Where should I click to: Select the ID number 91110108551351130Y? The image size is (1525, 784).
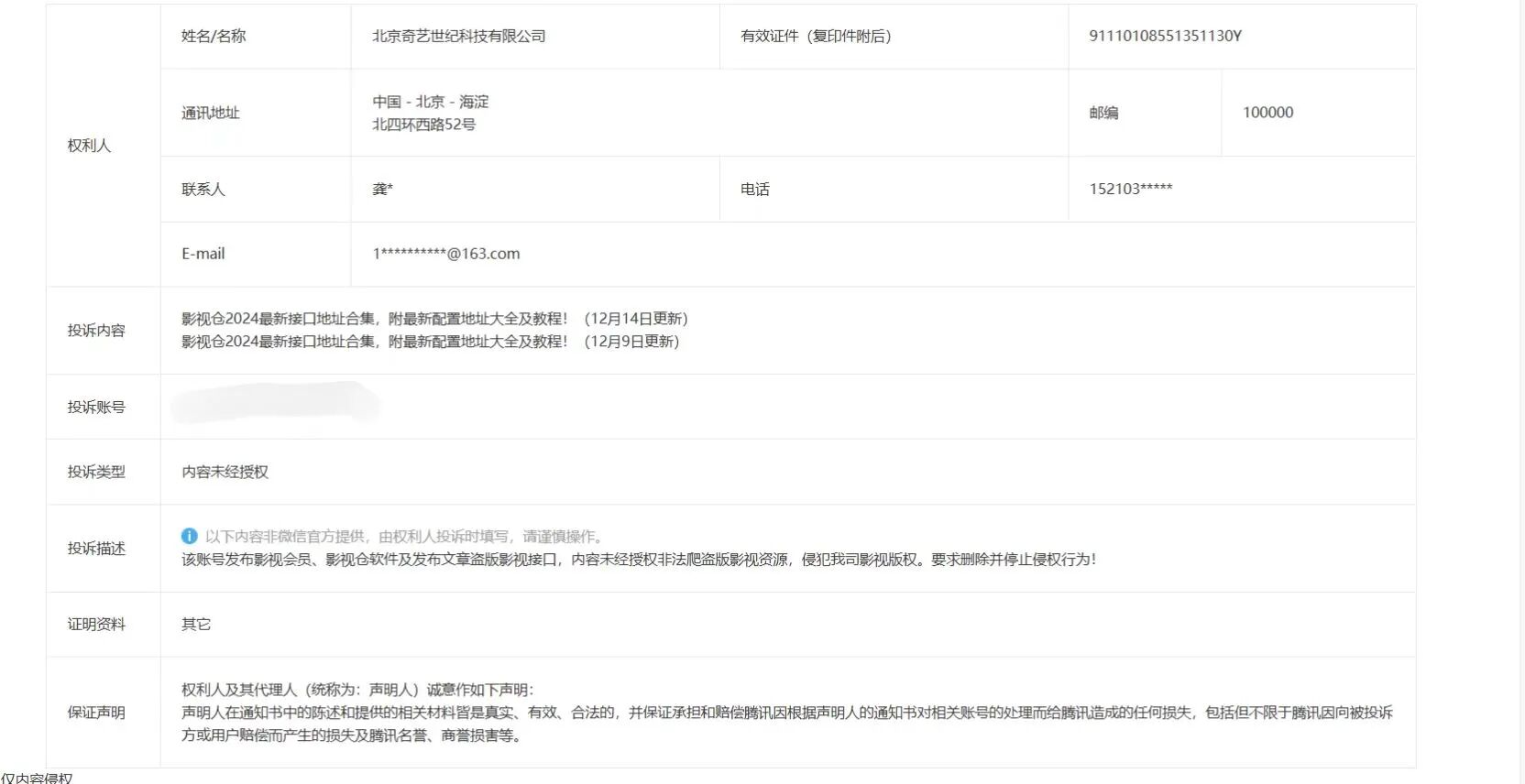click(x=1165, y=36)
